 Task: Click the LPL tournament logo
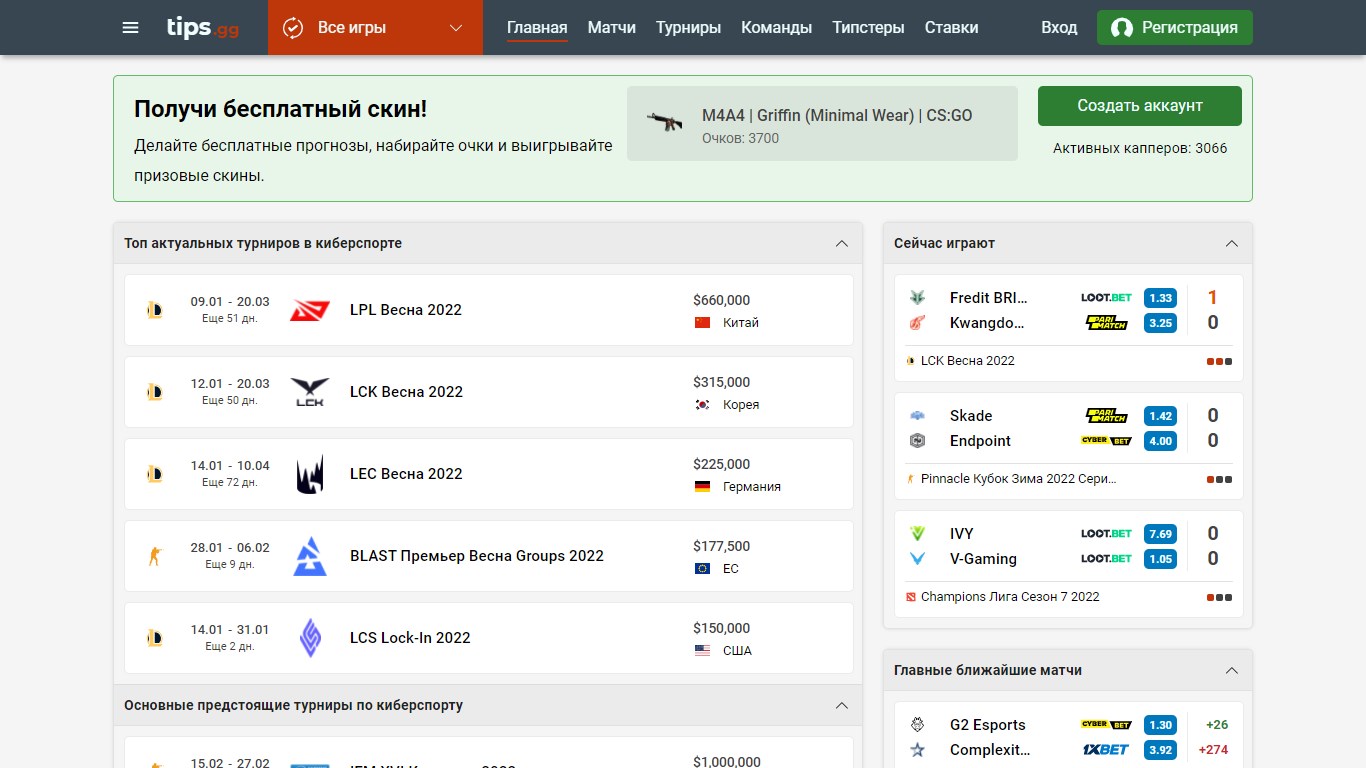[x=310, y=310]
